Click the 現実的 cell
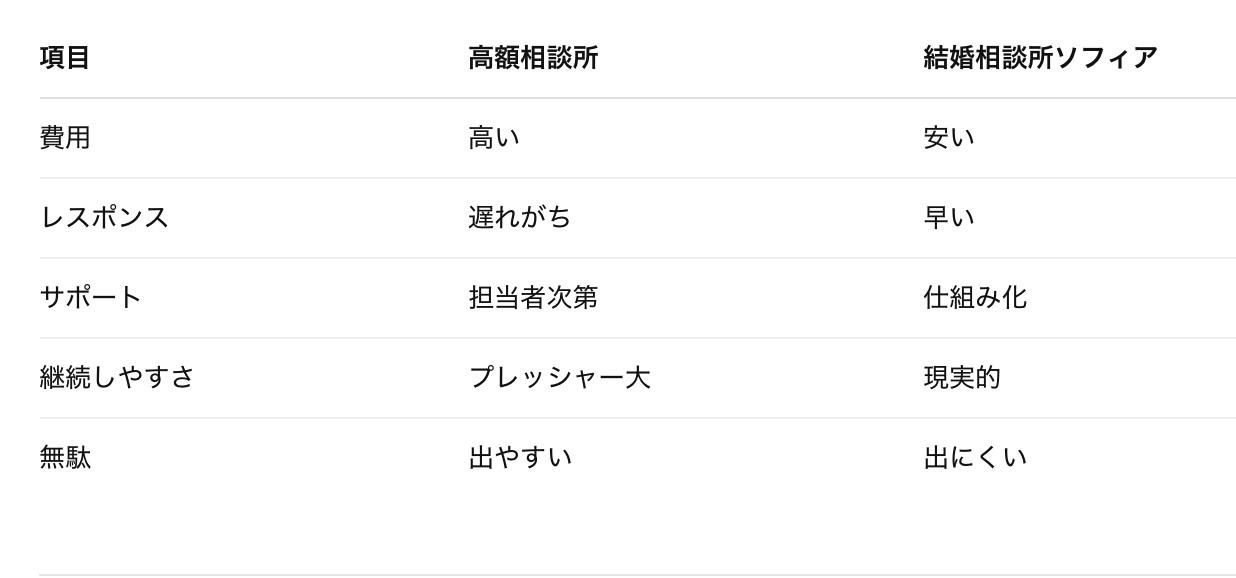Viewport: 1236px width, 578px height. coord(962,378)
